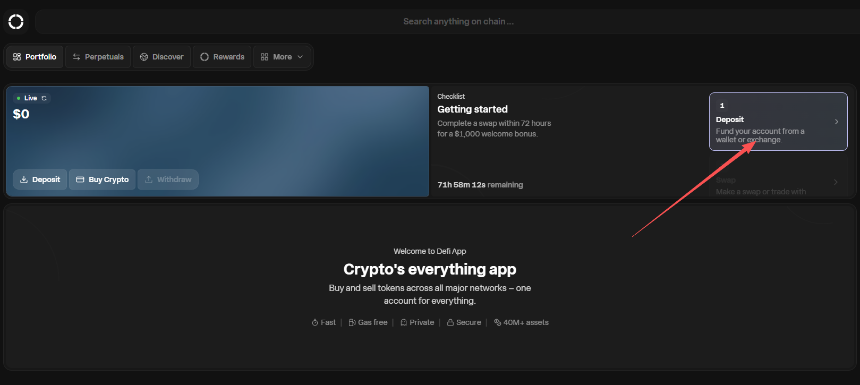The image size is (860, 385).
Task: Expand the More dropdown menu
Action: [282, 57]
